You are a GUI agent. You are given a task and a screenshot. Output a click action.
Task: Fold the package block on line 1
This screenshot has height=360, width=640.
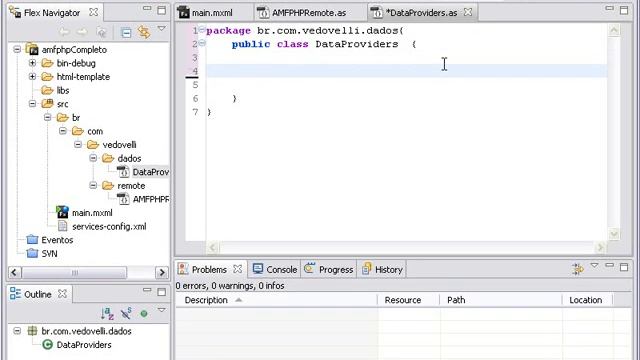click(x=202, y=29)
